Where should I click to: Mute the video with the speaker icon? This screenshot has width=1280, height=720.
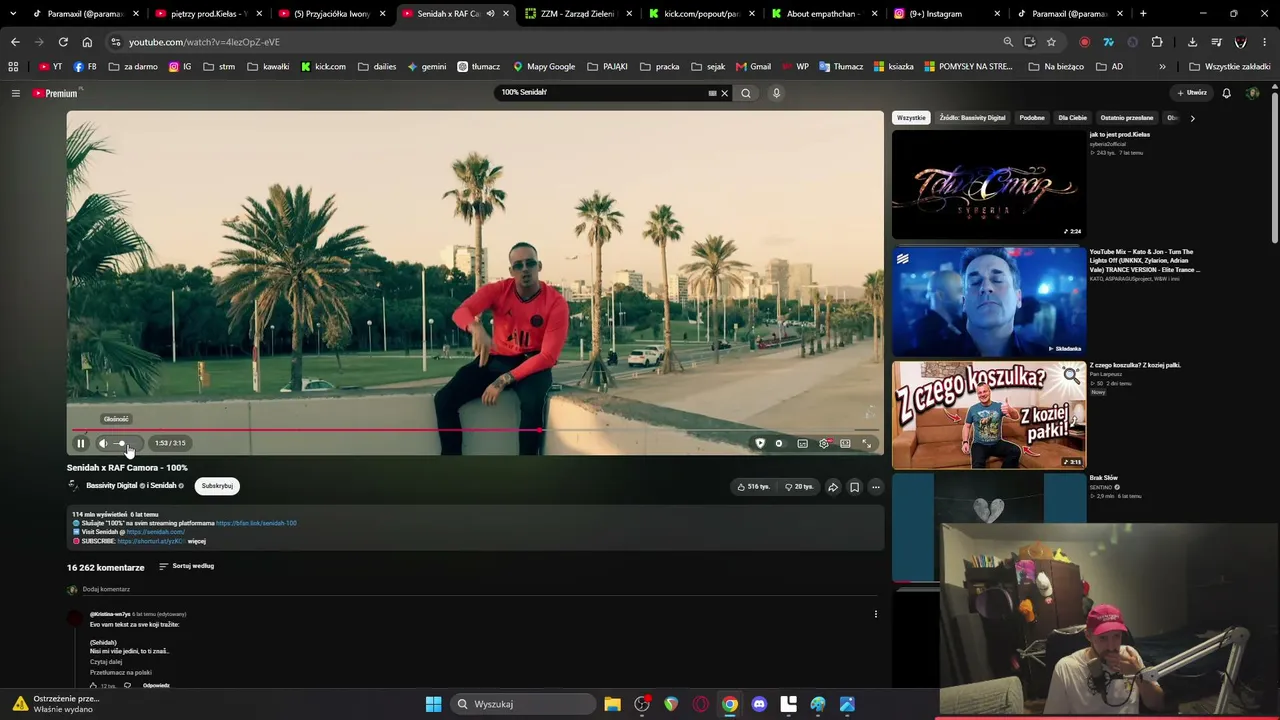[x=103, y=443]
